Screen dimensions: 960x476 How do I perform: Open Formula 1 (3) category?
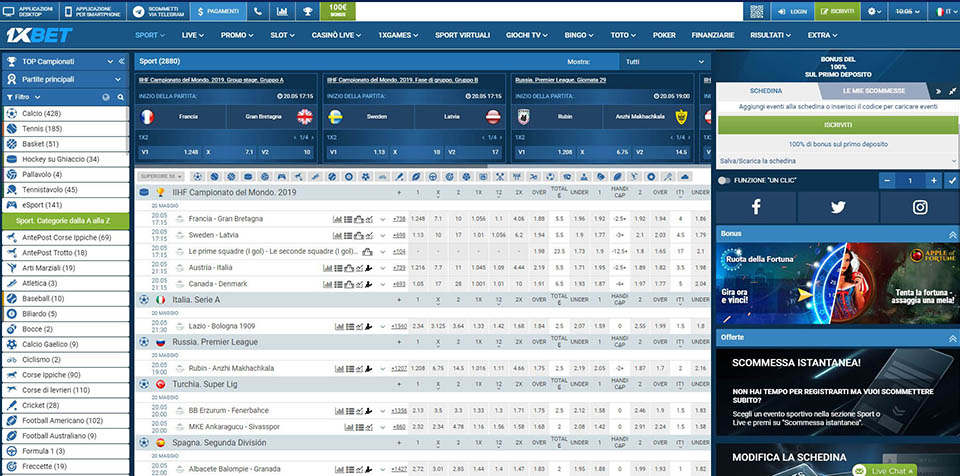pyautogui.click(x=66, y=451)
